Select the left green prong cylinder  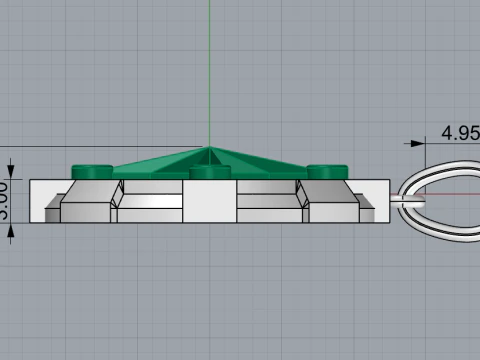point(92,172)
